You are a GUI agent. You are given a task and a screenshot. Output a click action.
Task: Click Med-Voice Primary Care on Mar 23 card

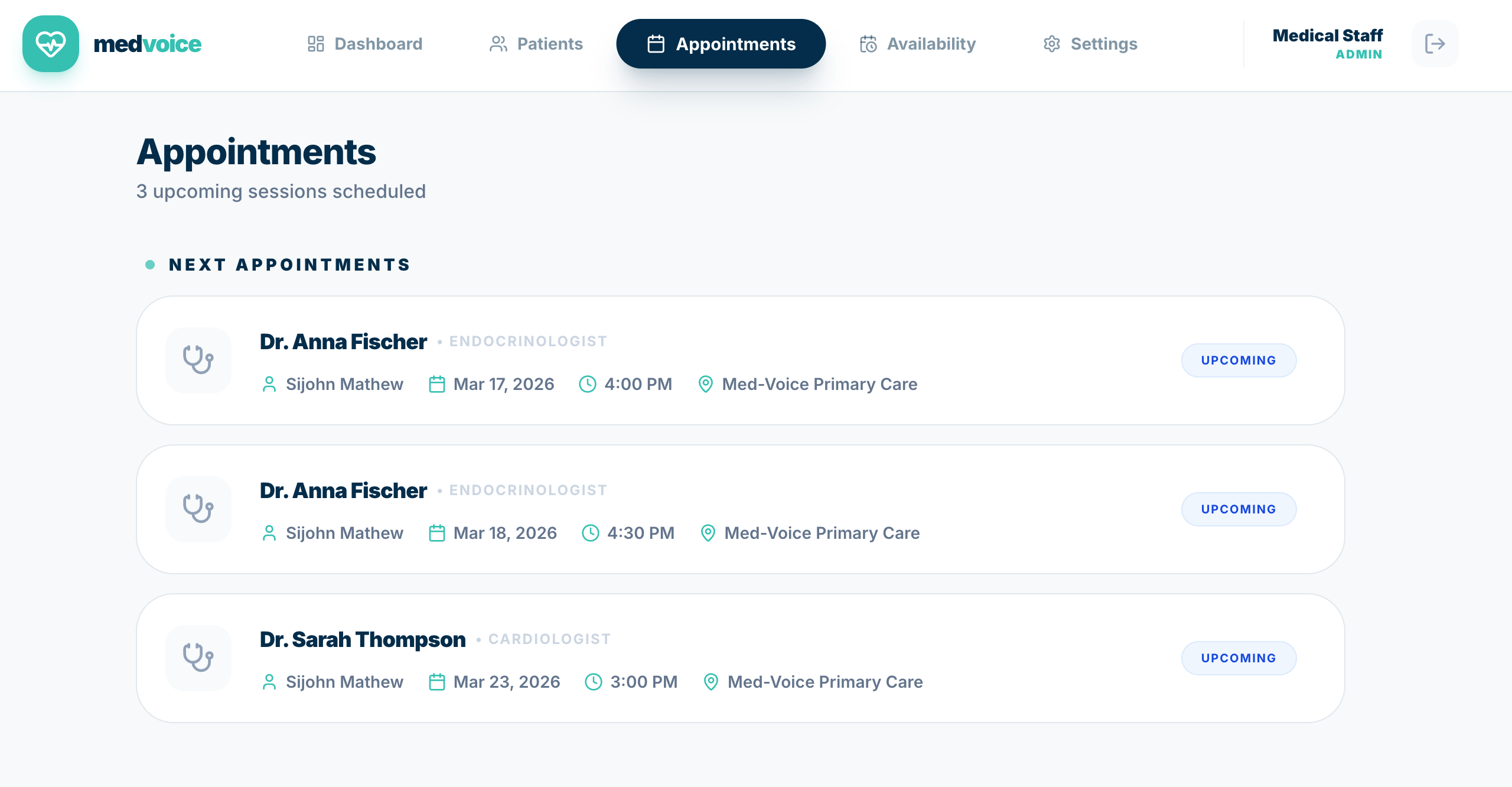click(825, 682)
